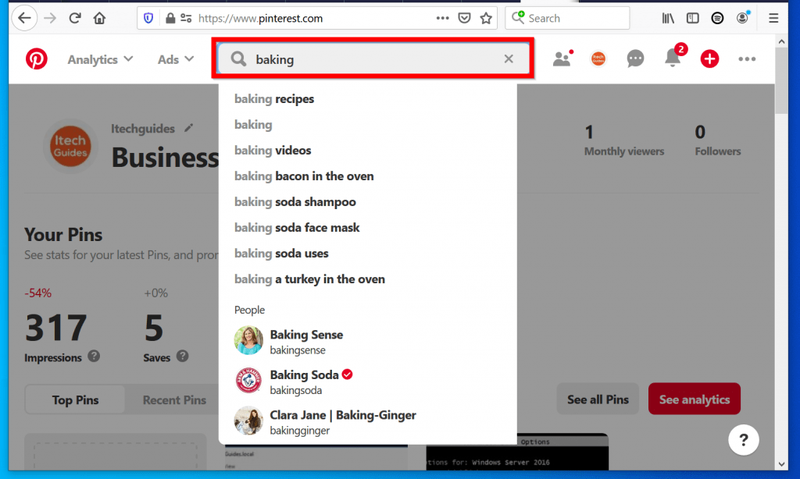Expand the Ads dropdown
Viewport: 800px width, 479px height.
coord(176,60)
